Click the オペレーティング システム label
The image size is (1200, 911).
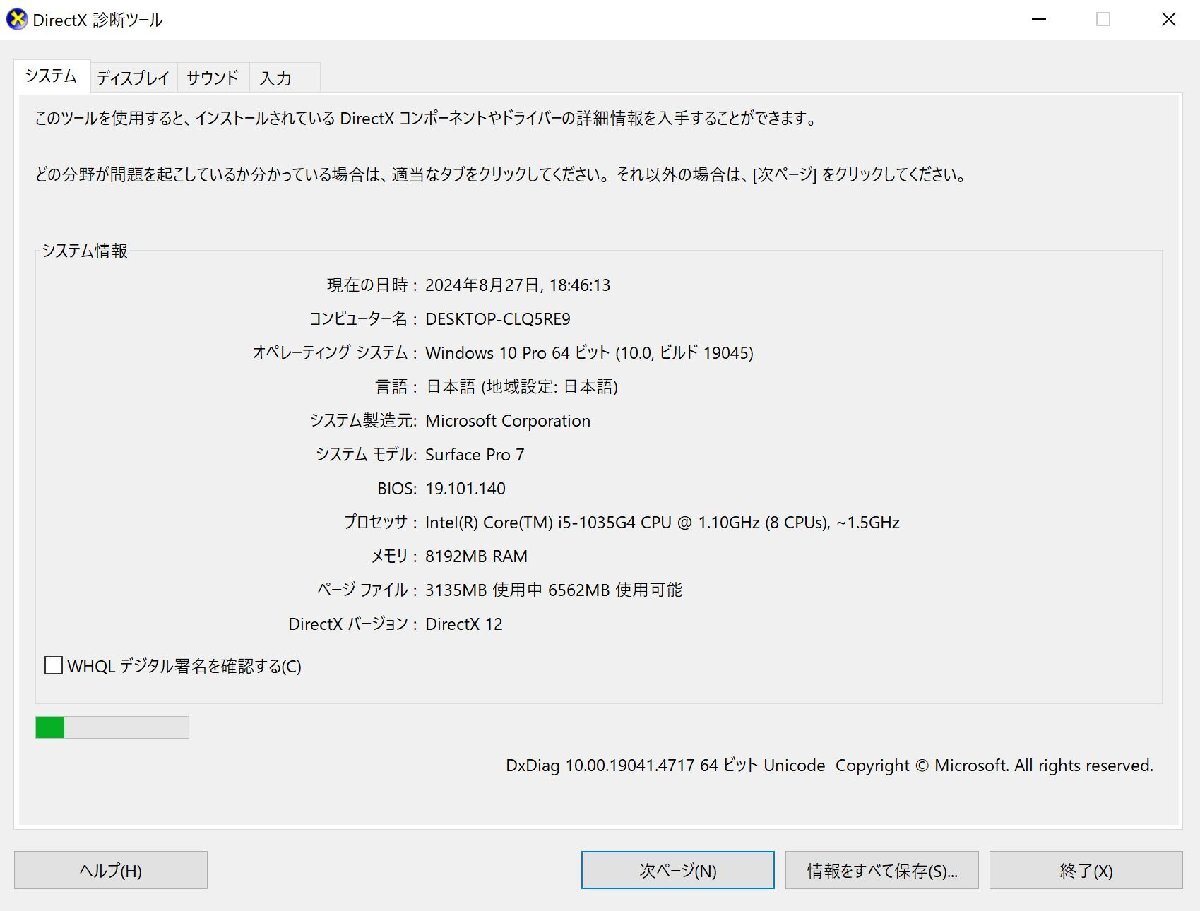pos(335,353)
